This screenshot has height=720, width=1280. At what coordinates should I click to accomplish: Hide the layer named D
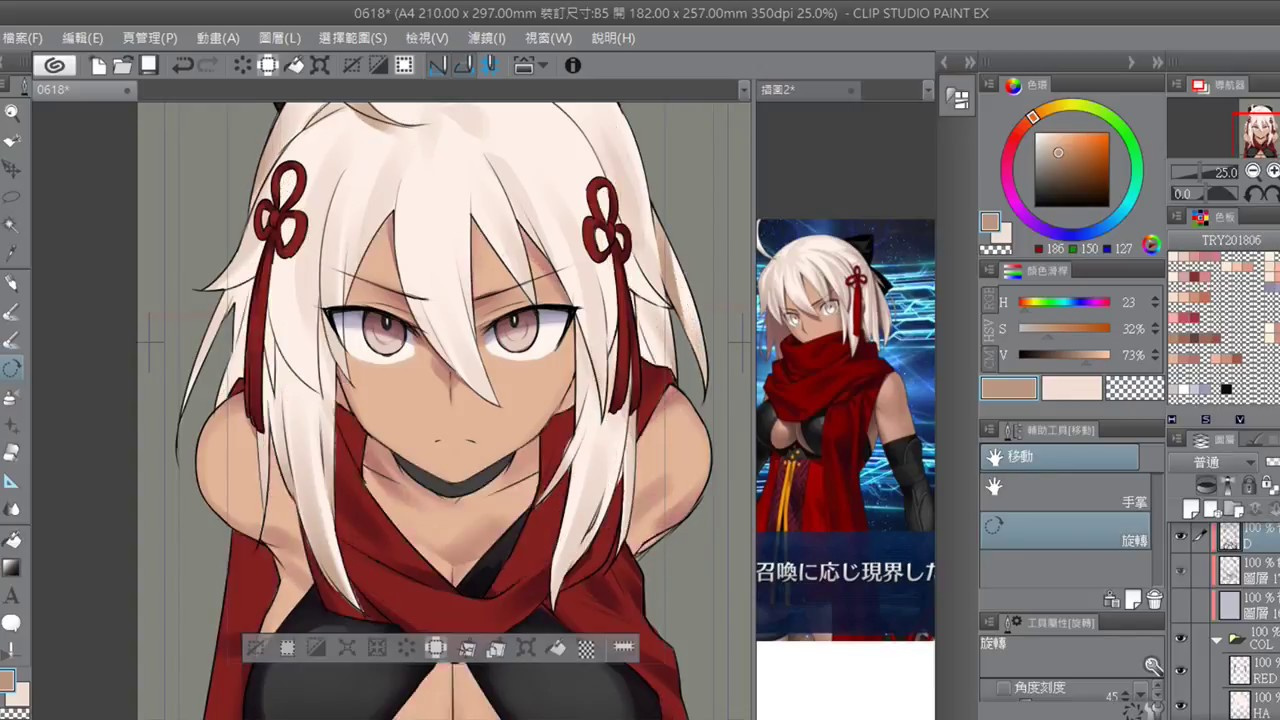click(1181, 537)
